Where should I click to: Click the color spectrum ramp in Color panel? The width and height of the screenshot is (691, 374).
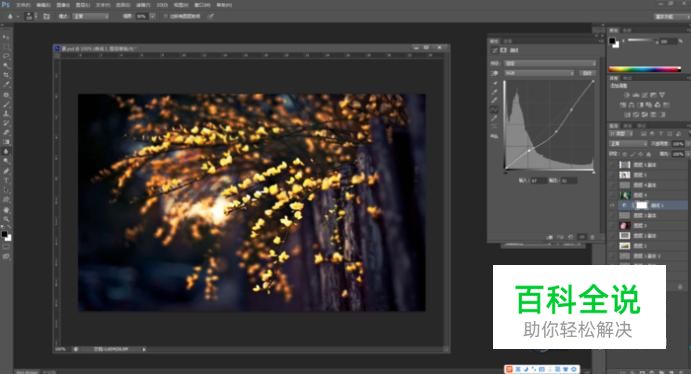coord(644,69)
